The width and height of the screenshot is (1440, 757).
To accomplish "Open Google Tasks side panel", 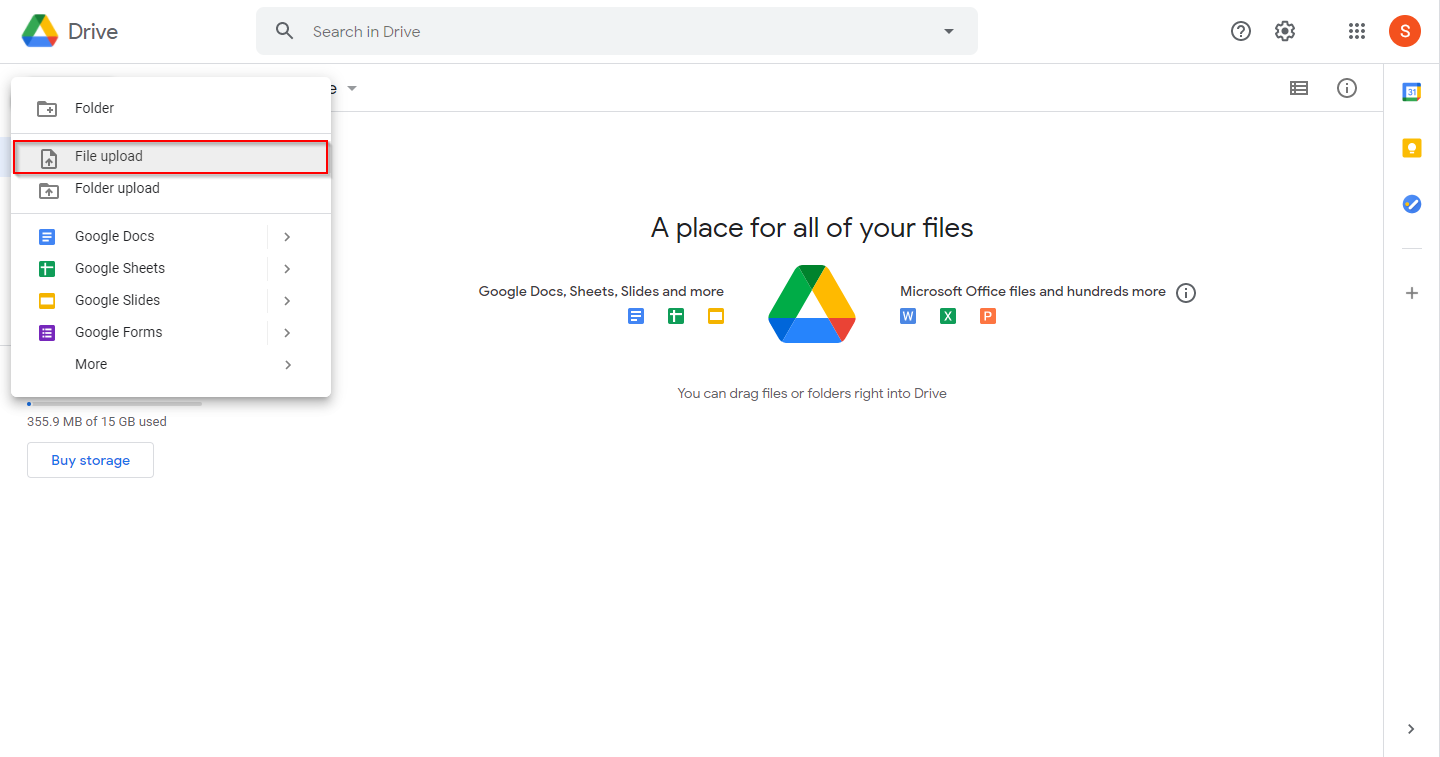I will pyautogui.click(x=1412, y=204).
